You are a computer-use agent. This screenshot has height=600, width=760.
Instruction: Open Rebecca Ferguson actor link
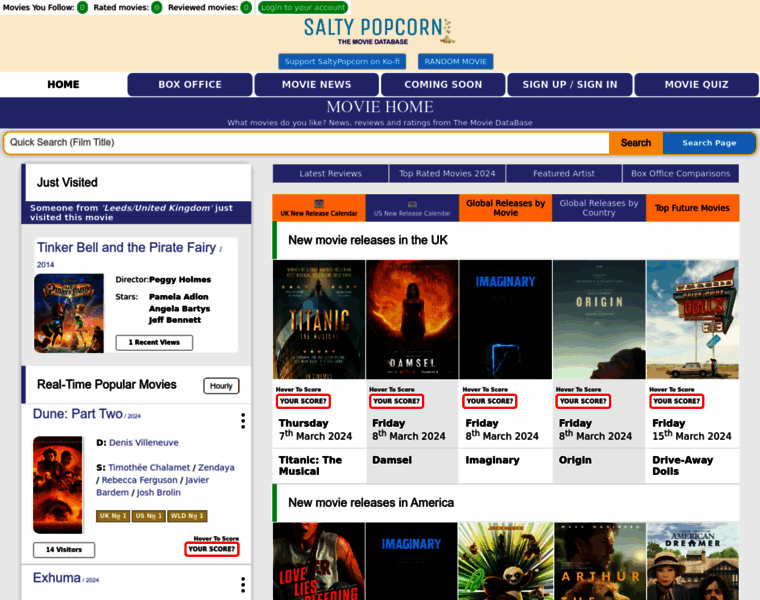140,480
